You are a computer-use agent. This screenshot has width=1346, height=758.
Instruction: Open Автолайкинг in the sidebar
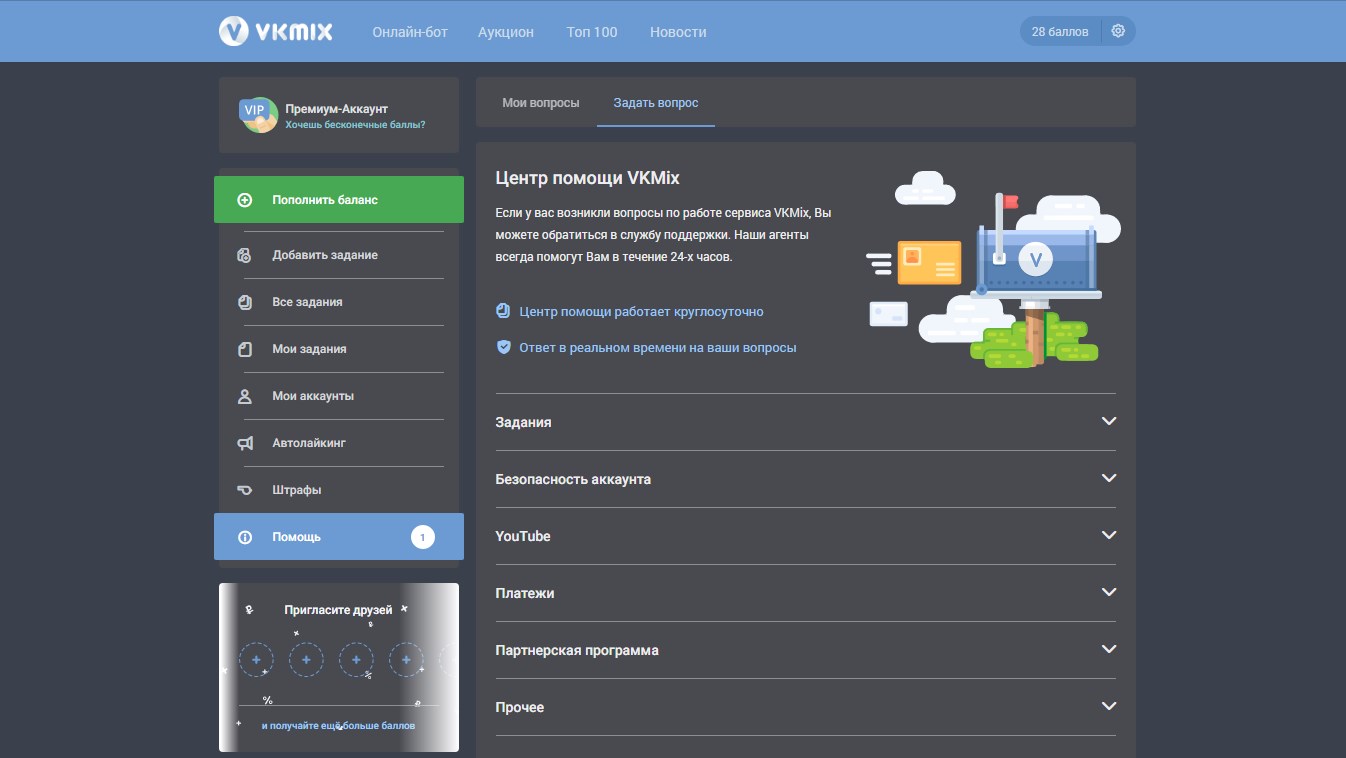(339, 443)
